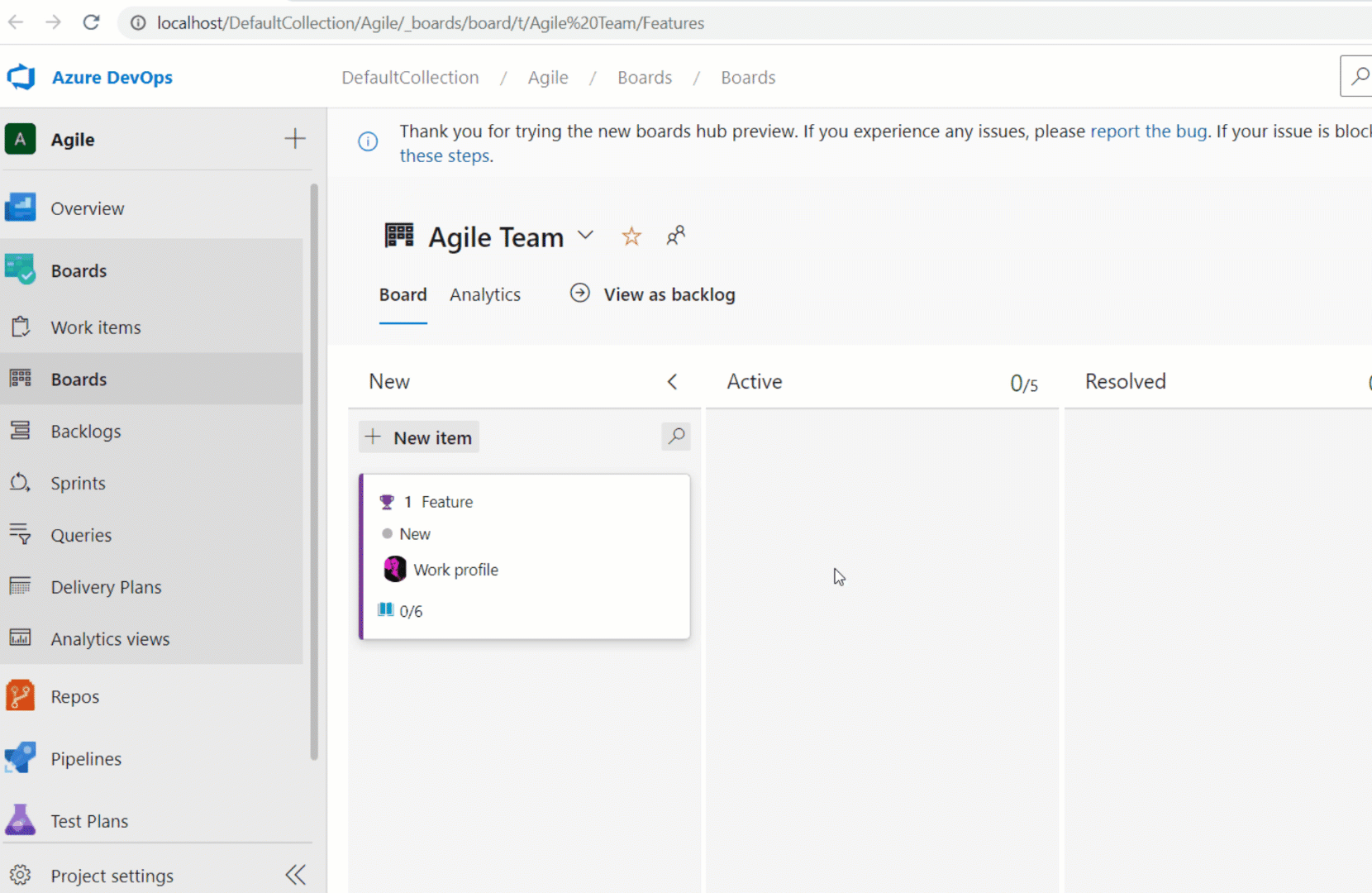Screen dimensions: 1372x893
Task: Favorite the Agile Team board
Action: coord(631,236)
